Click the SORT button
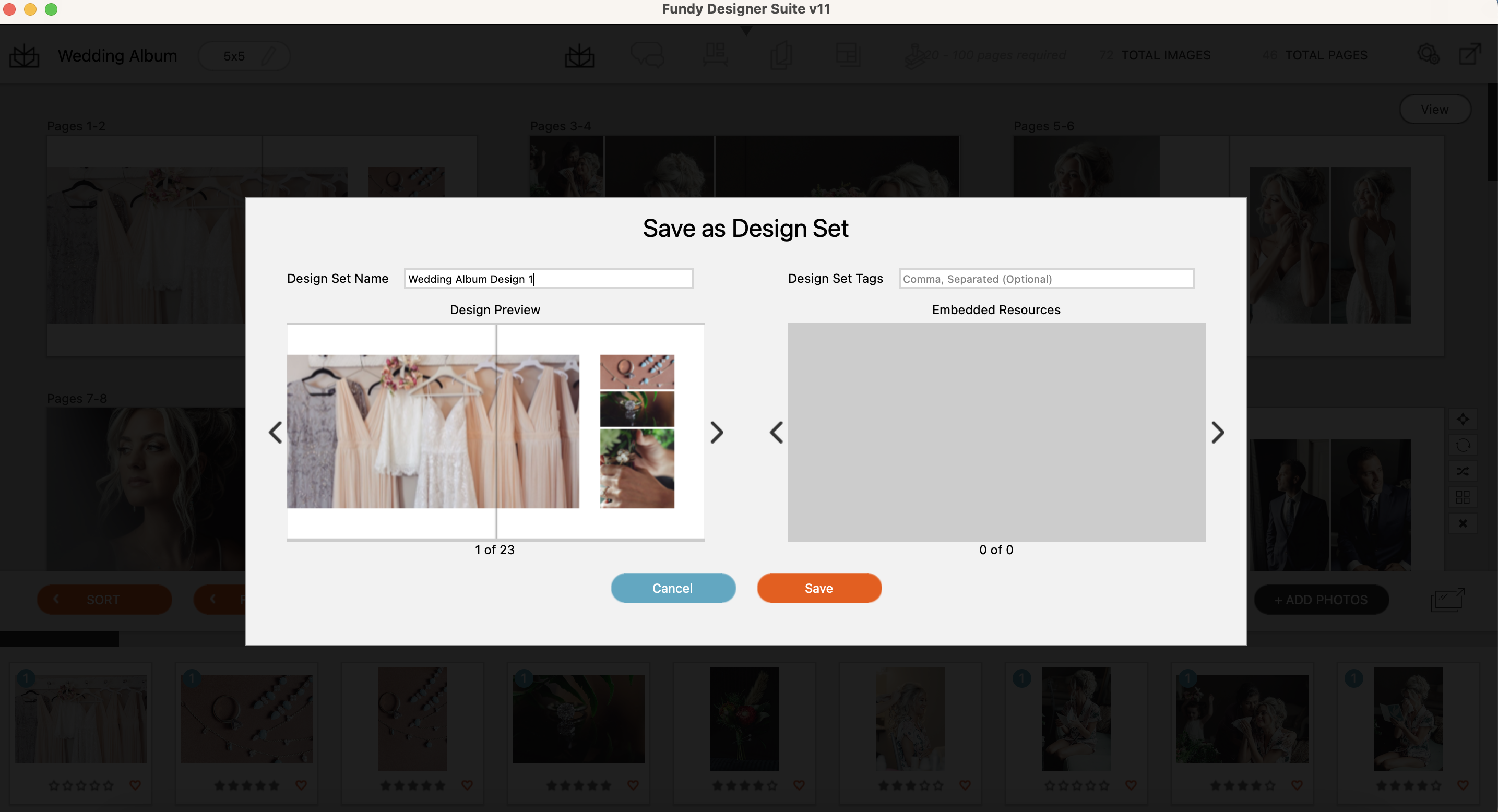1498x812 pixels. (104, 599)
